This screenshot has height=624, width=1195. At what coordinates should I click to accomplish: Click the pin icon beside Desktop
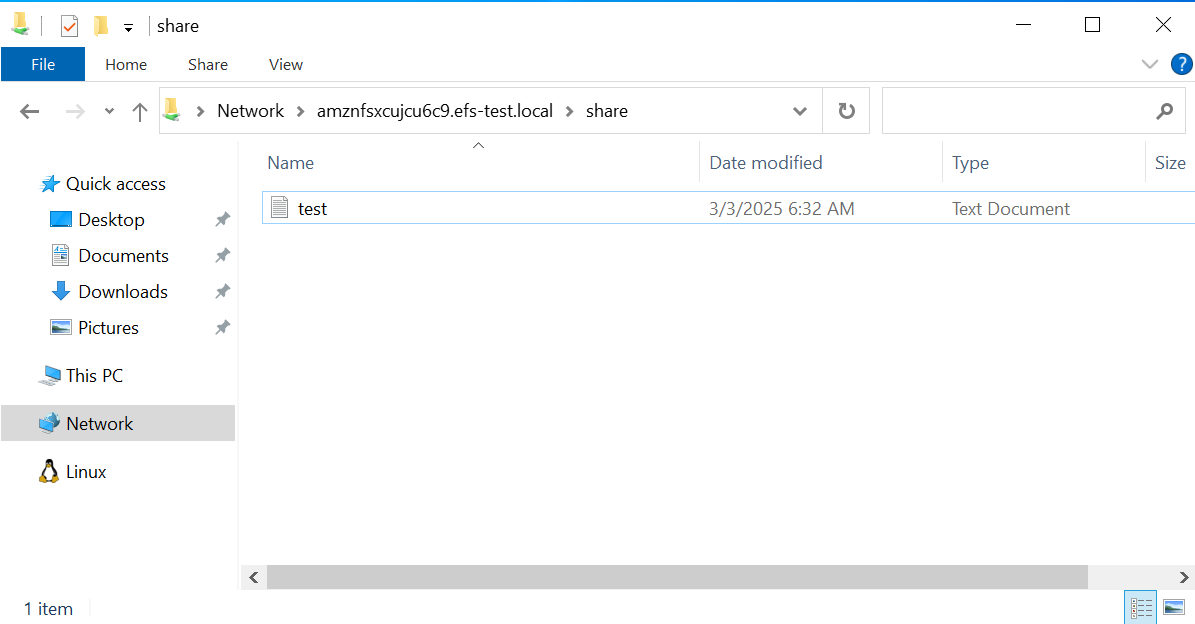pos(222,219)
